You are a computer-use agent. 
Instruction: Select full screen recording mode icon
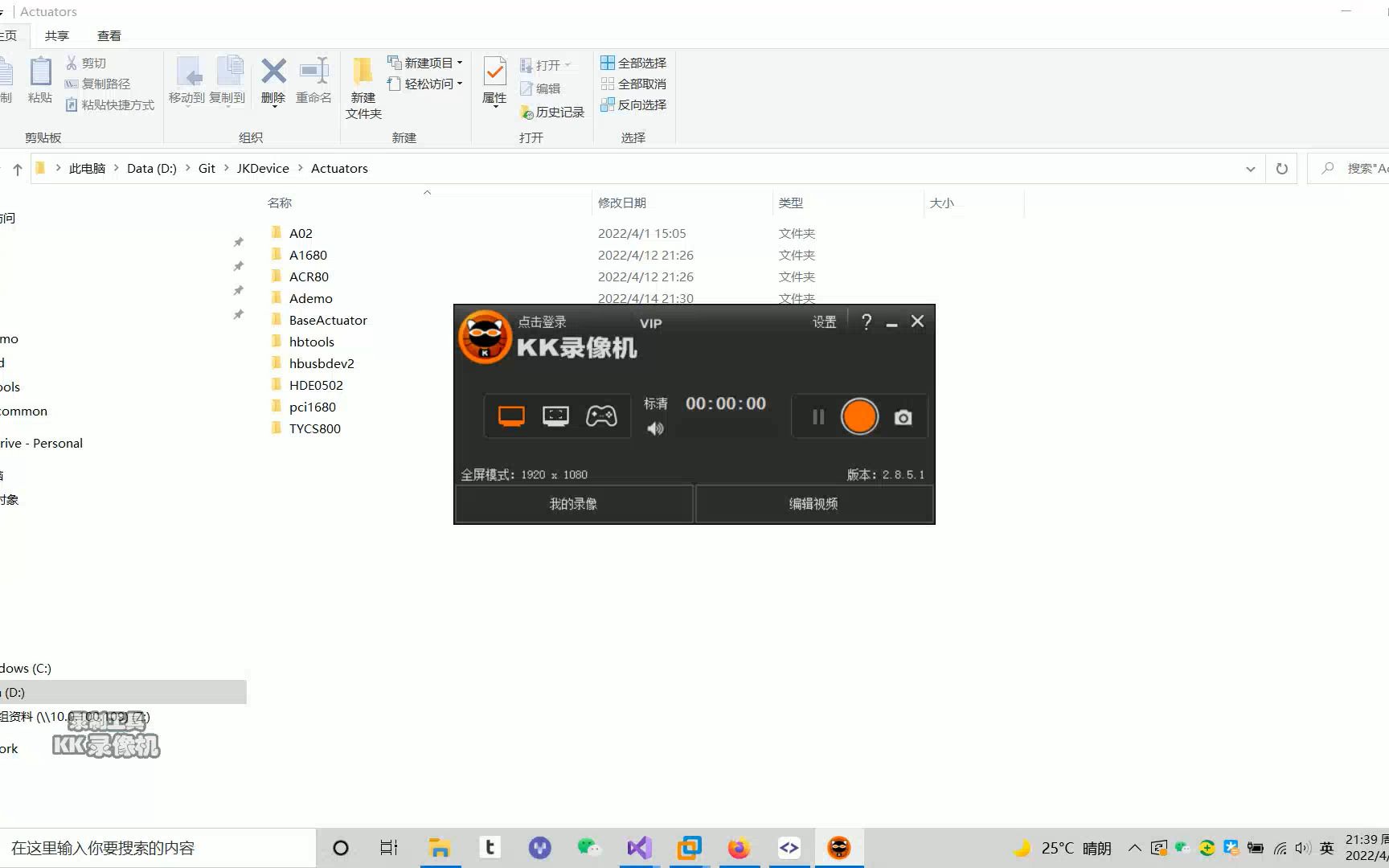(x=511, y=416)
